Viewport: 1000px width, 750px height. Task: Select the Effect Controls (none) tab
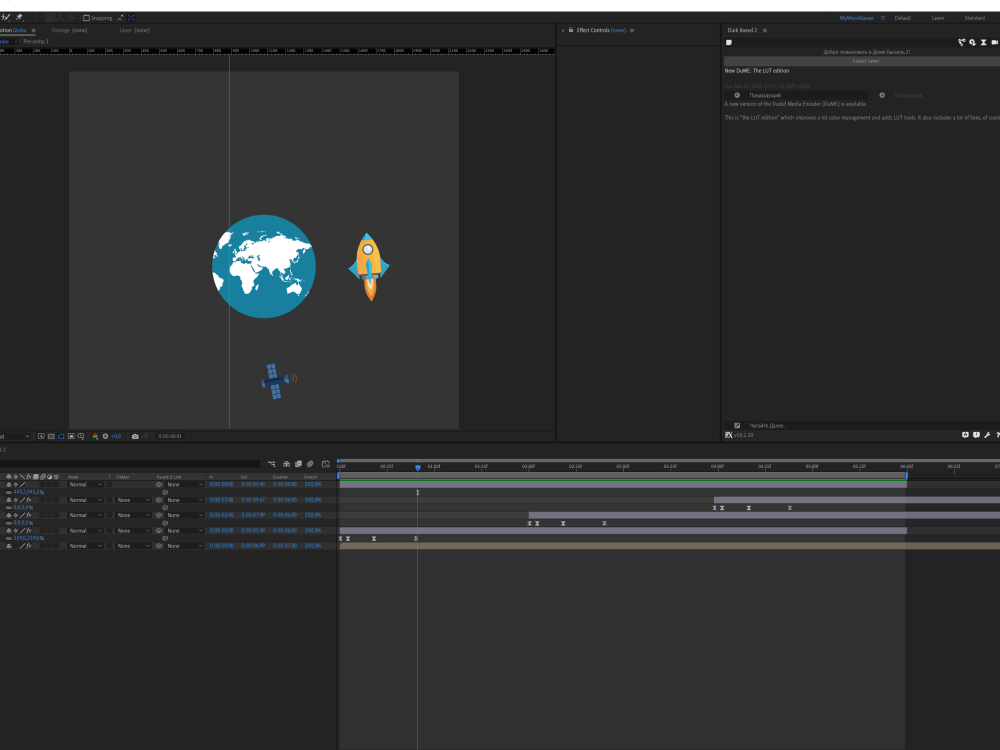601,30
